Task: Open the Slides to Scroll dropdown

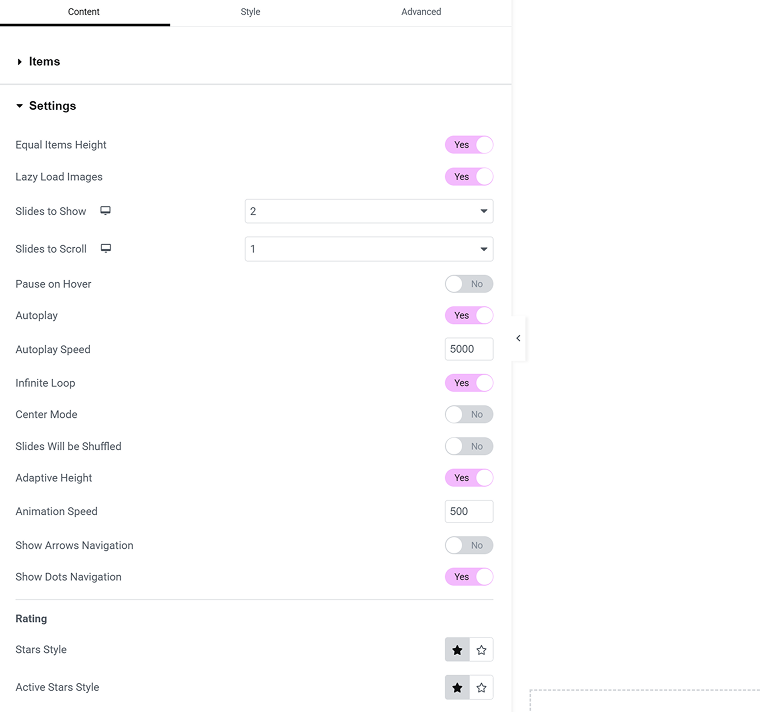Action: click(369, 249)
